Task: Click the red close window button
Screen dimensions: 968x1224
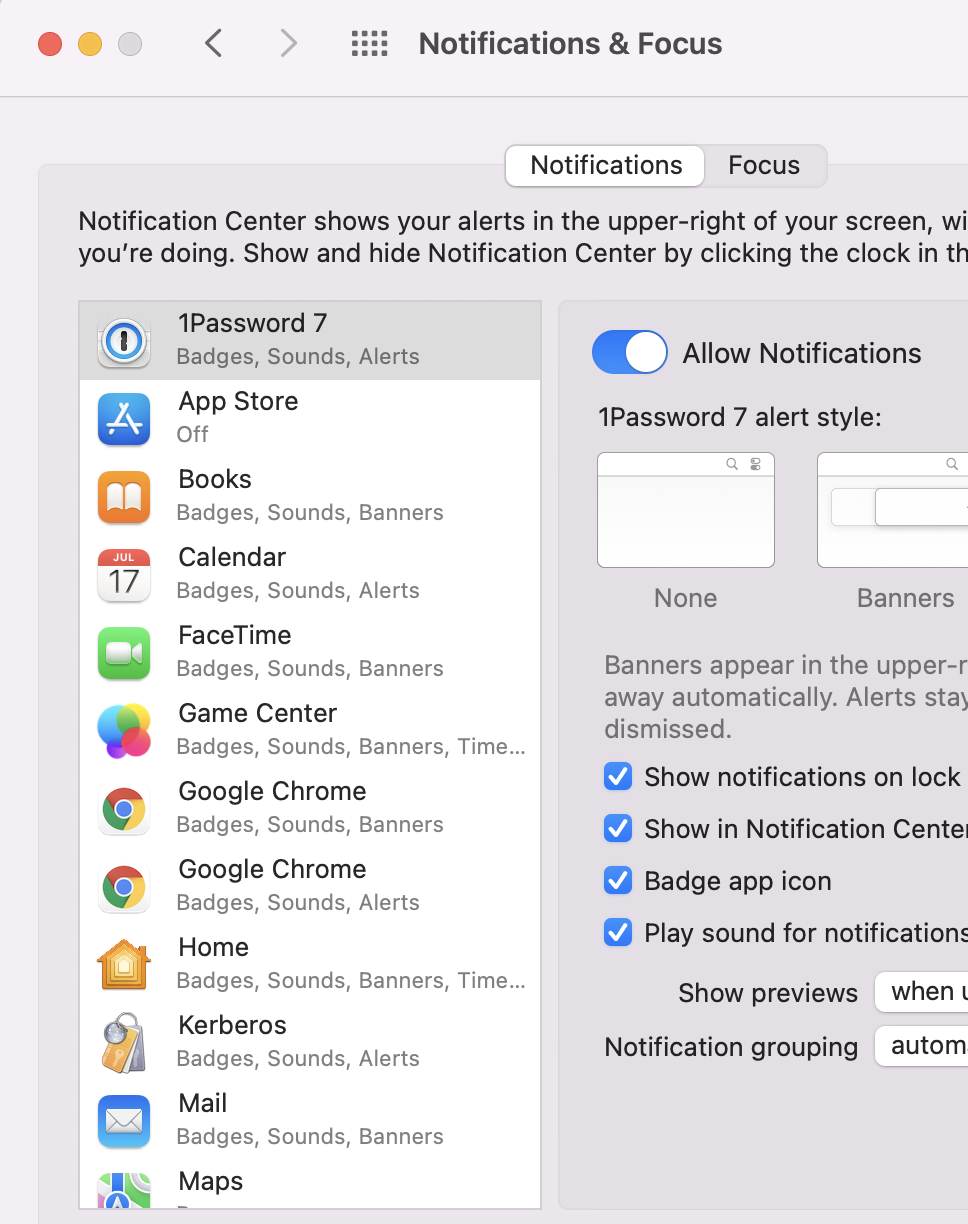Action: click(x=50, y=44)
